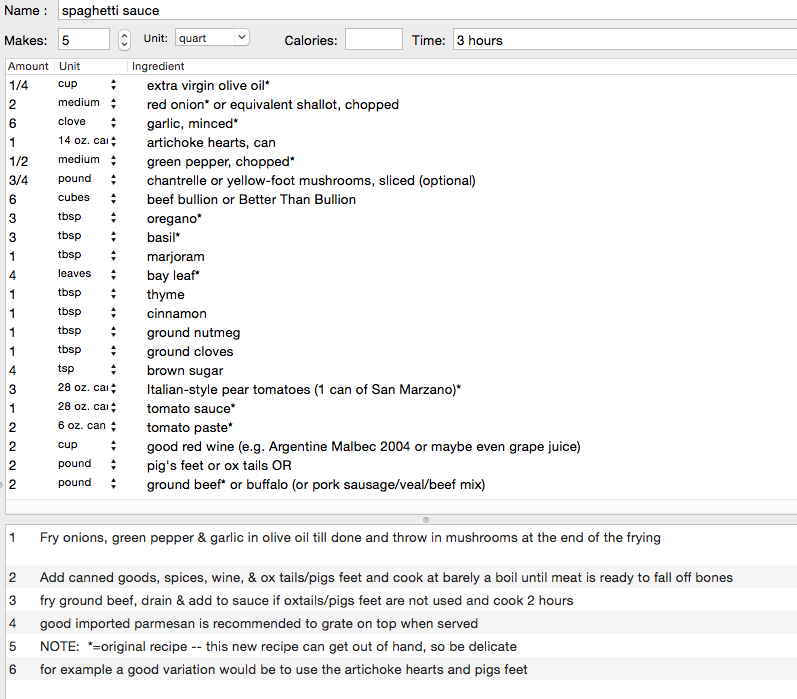797x699 pixels.
Task: Open unit popup for thyme row
Action: click(113, 294)
